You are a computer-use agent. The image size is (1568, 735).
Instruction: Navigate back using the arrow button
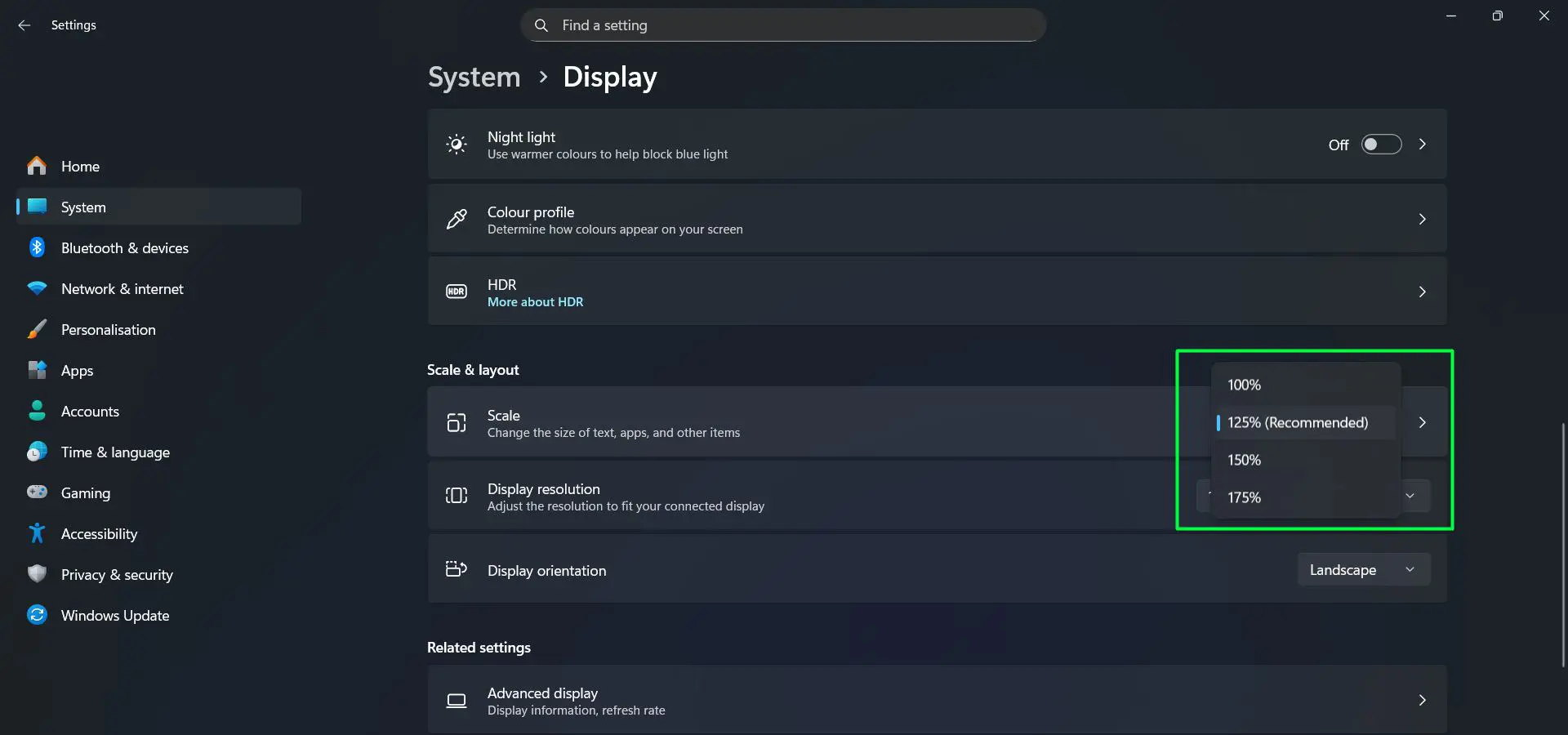click(x=24, y=25)
